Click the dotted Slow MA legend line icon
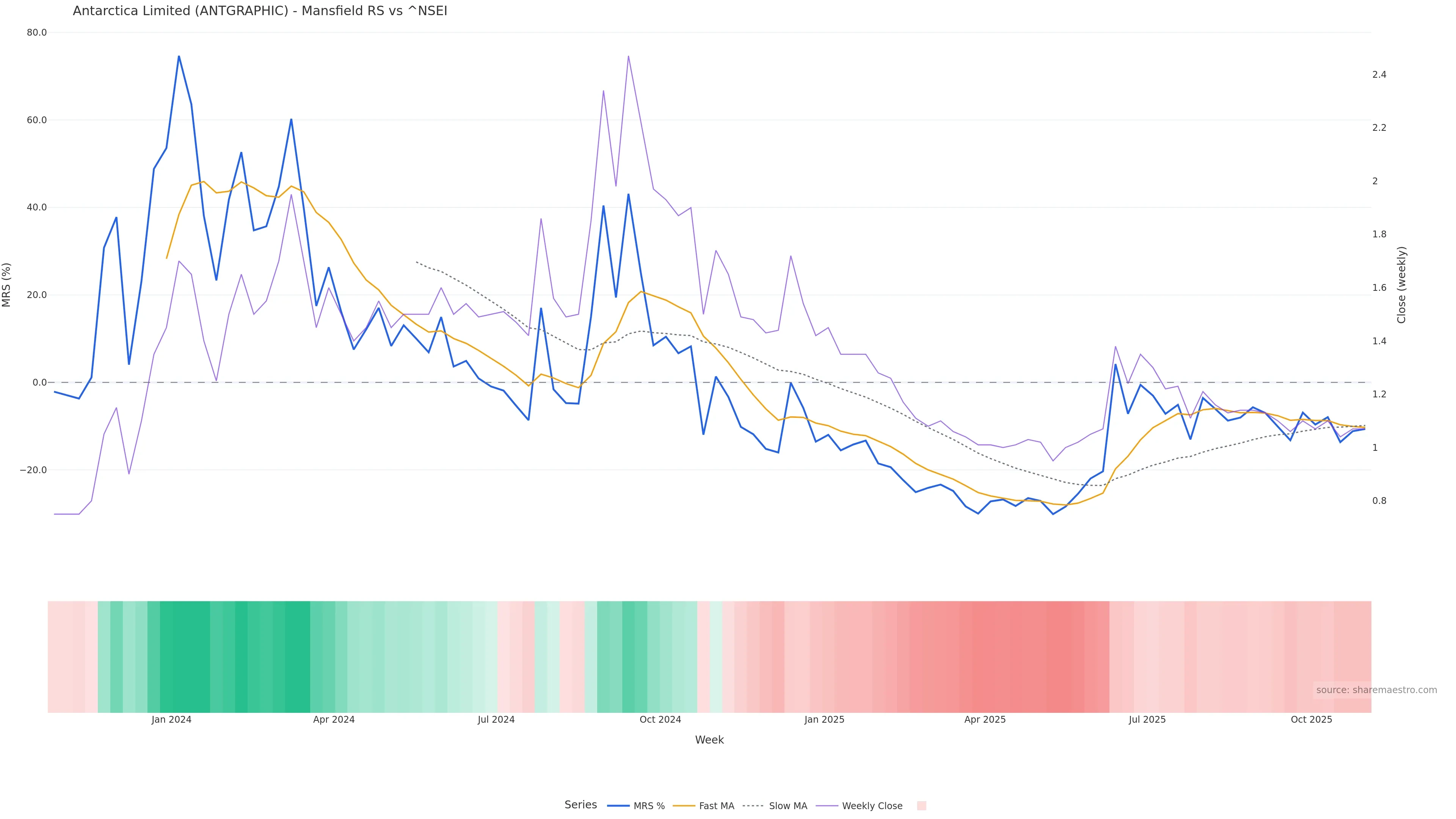Image resolution: width=1456 pixels, height=819 pixels. (753, 806)
